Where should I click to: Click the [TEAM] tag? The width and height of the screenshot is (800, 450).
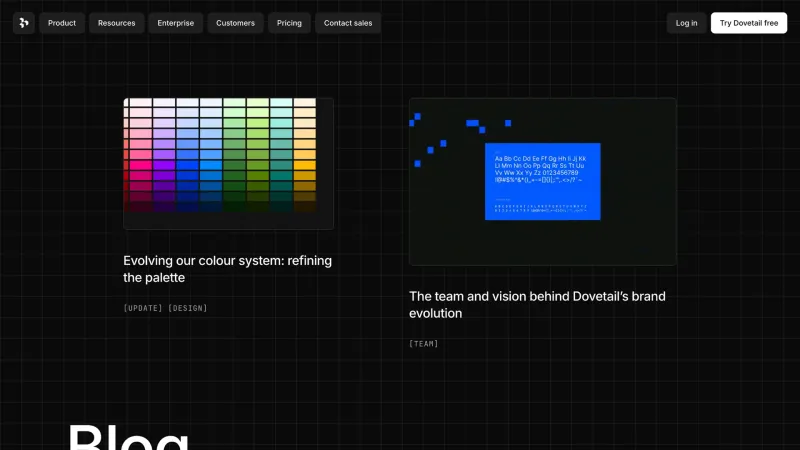point(423,344)
